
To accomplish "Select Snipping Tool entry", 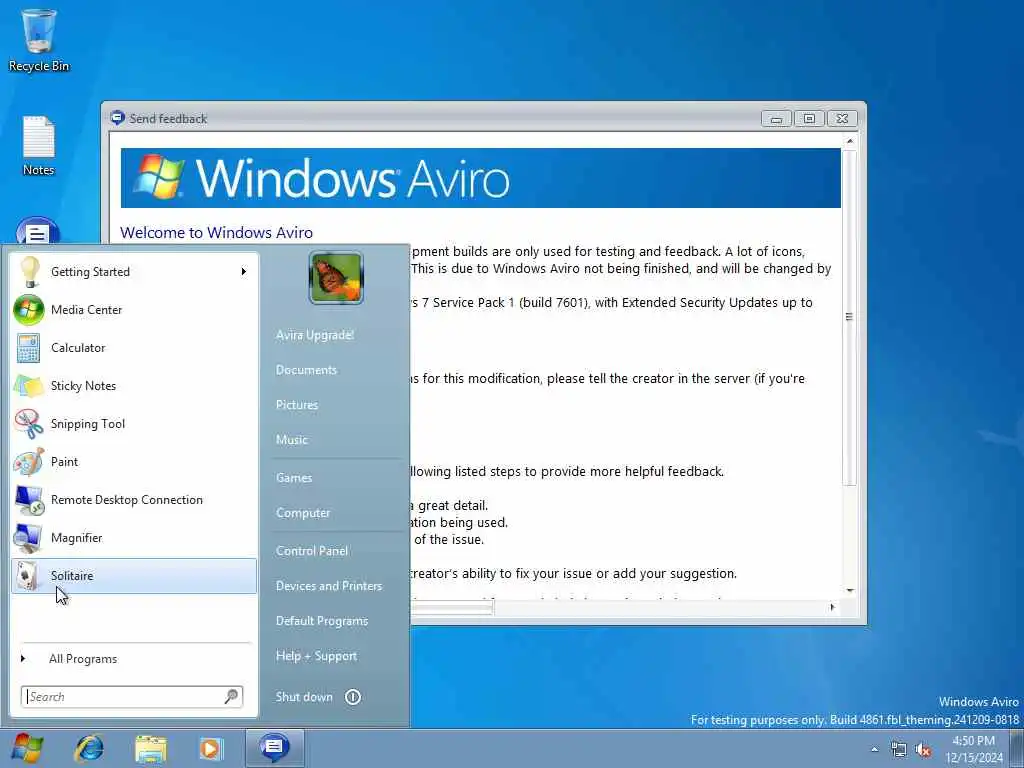I will pos(134,424).
